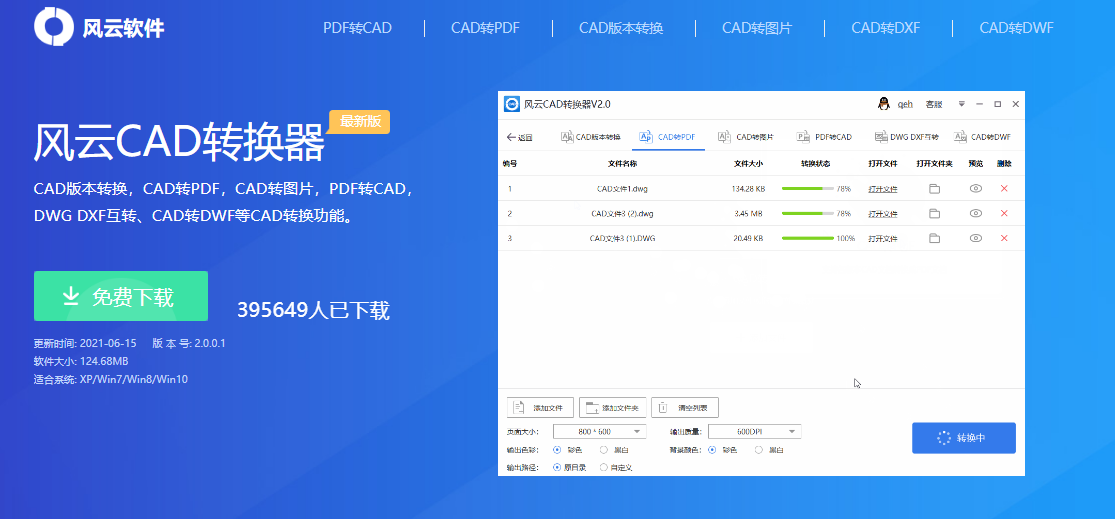Click the 更新时间: 2021-06-15 text
The width and height of the screenshot is (1115, 519).
85,343
